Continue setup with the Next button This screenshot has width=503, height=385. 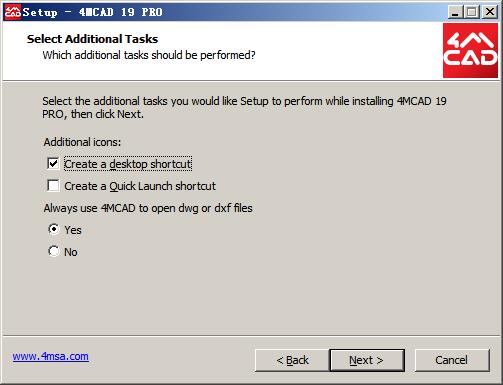tap(367, 360)
